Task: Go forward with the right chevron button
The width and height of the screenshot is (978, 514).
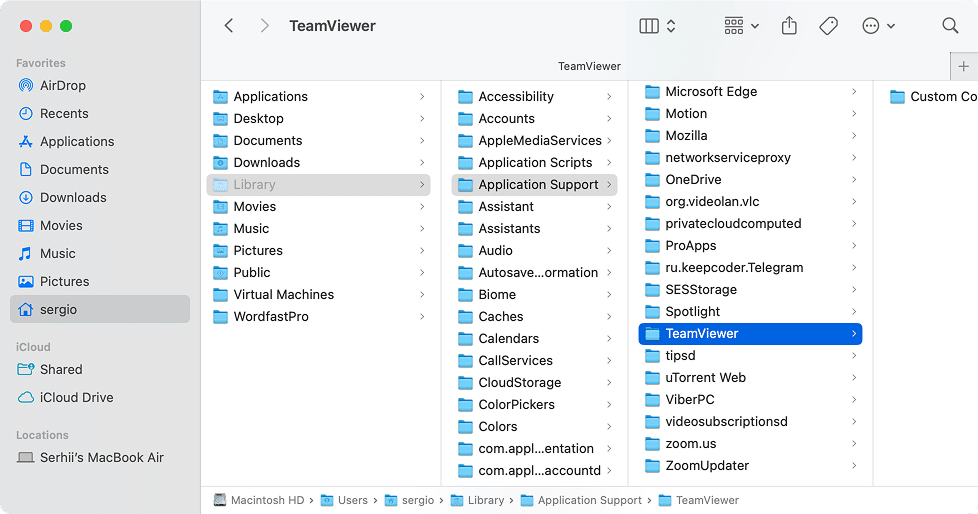Action: 264,26
